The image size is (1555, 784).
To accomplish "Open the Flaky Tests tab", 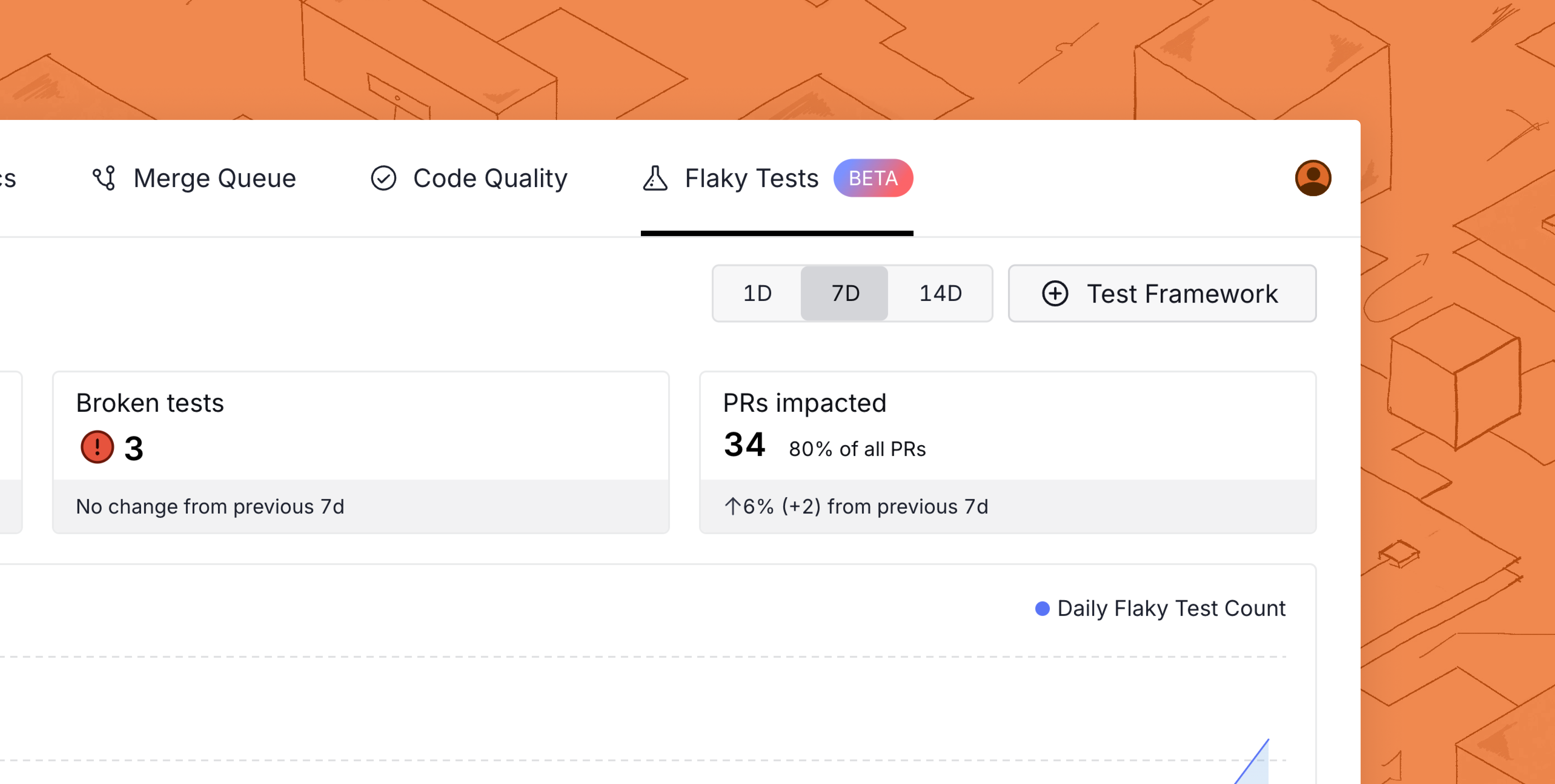I will [x=777, y=178].
